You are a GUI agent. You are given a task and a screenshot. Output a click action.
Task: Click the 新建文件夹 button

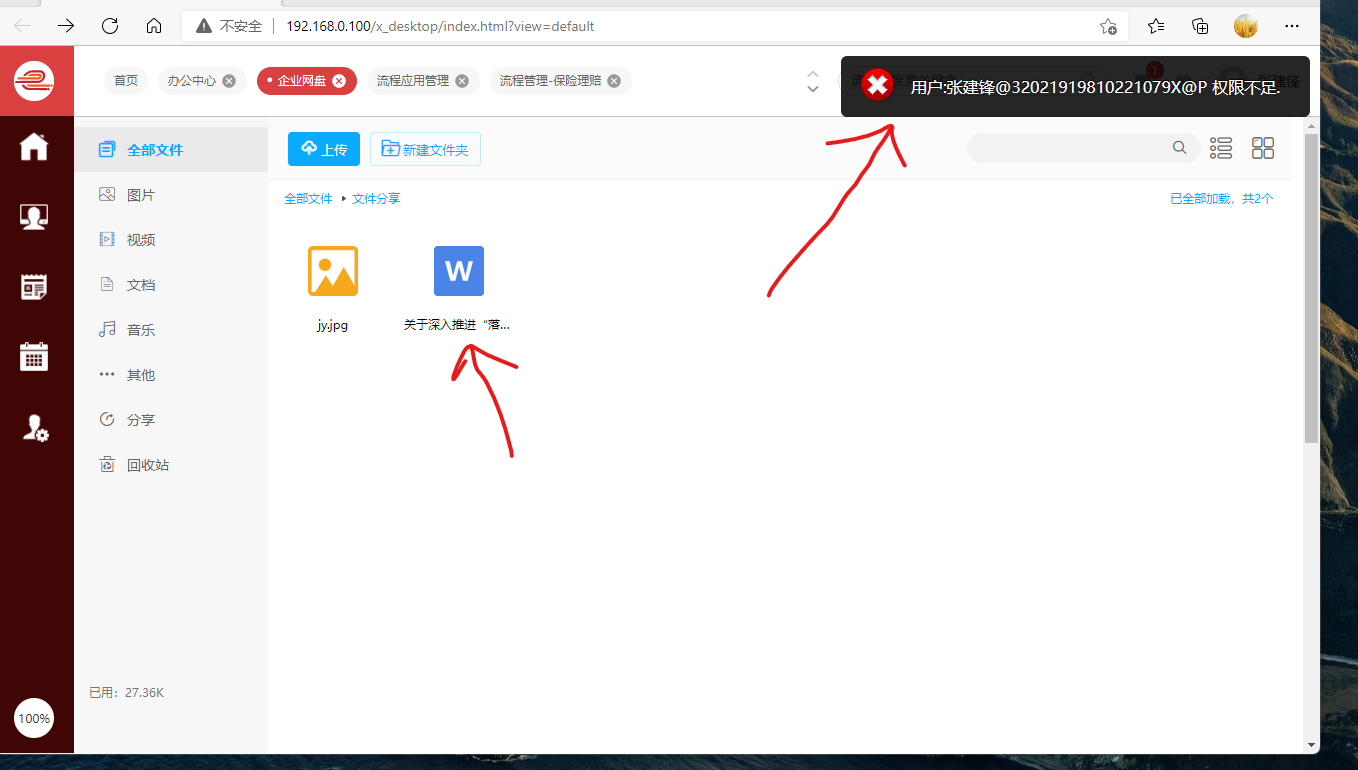(425, 149)
